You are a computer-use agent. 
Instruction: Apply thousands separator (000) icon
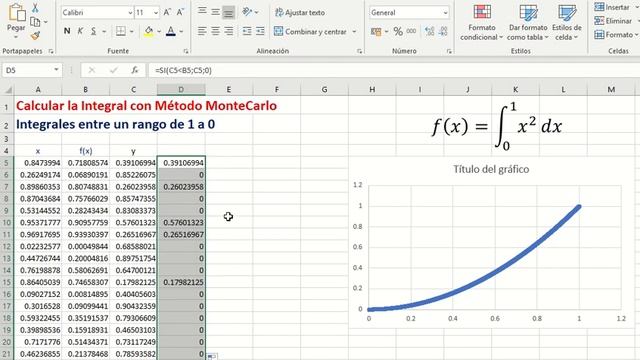pos(411,31)
